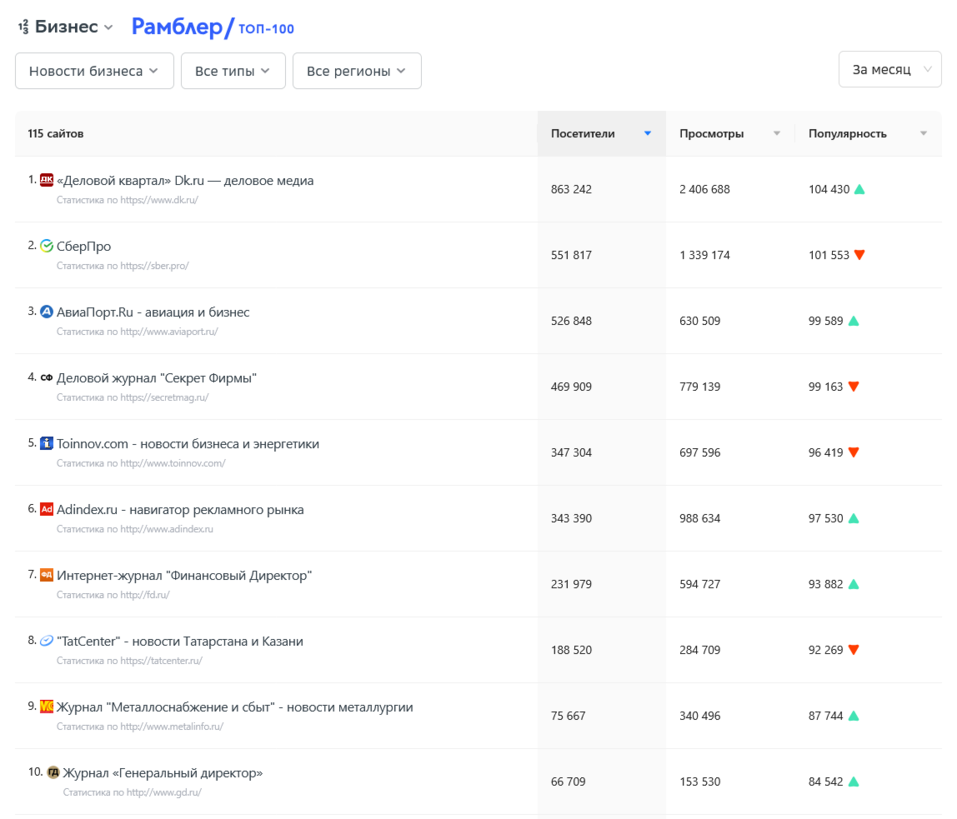Open the Бизнес category dropdown

tap(73, 27)
